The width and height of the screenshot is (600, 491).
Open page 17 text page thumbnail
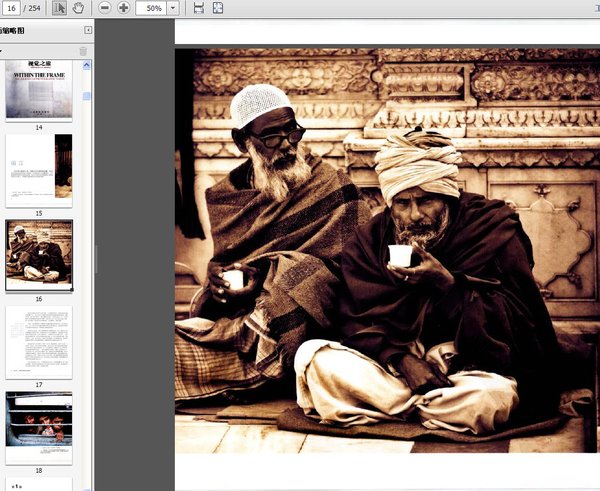coord(39,342)
